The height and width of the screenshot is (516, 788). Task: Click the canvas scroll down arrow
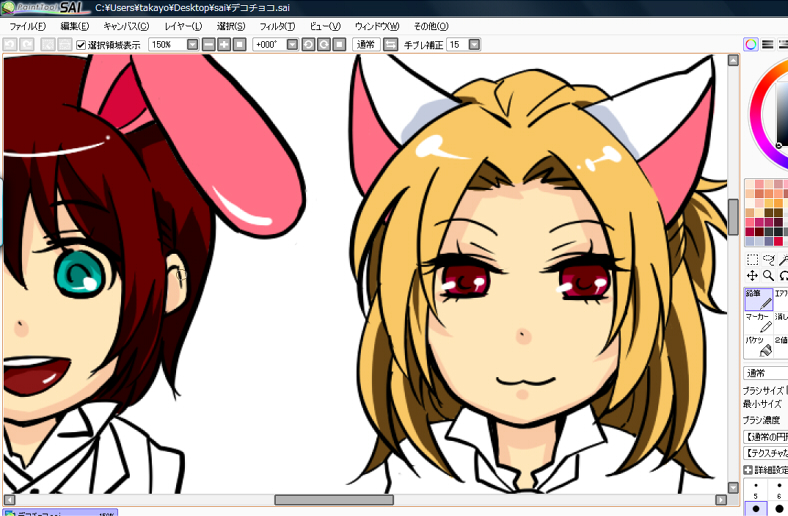point(733,487)
